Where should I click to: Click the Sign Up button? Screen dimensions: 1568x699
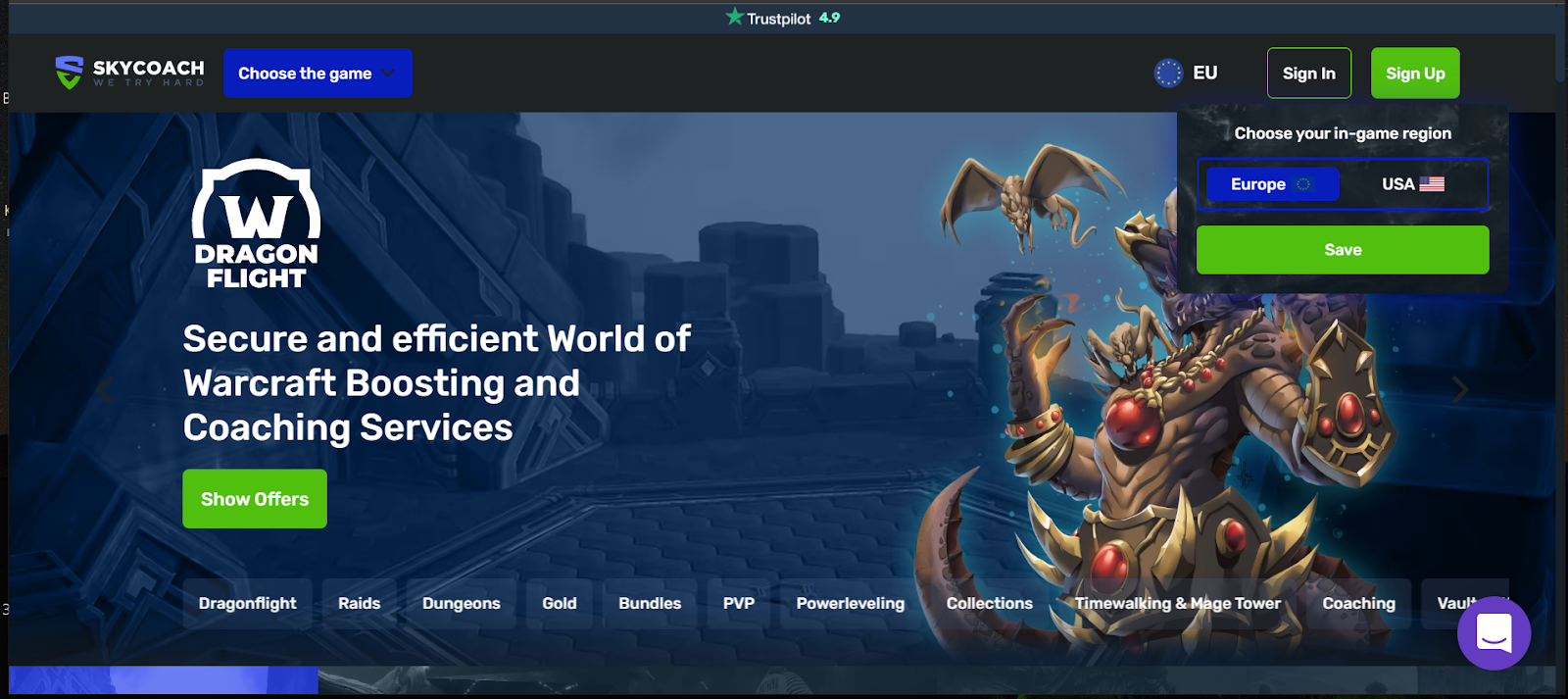[1415, 74]
